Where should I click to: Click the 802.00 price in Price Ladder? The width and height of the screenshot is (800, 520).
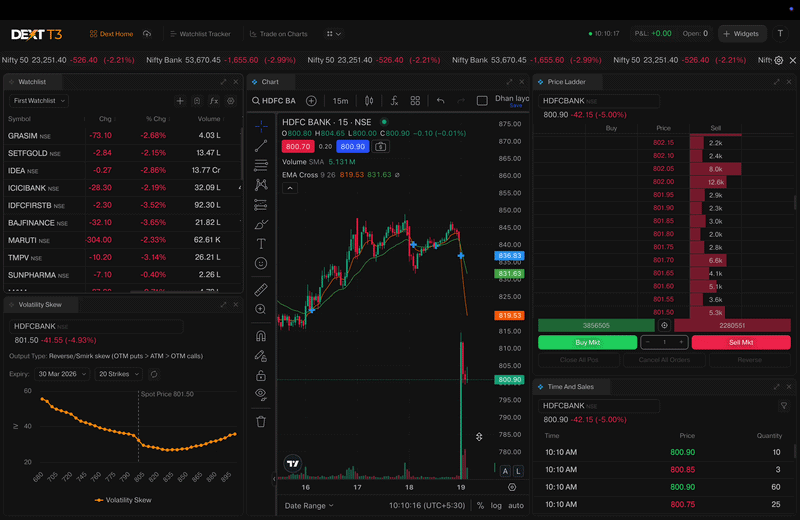click(x=663, y=182)
